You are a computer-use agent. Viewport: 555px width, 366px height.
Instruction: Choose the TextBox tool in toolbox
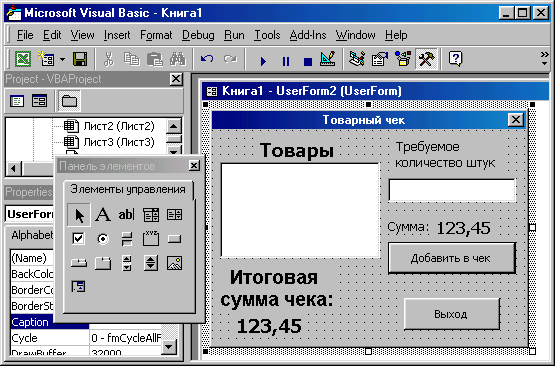pos(126,215)
